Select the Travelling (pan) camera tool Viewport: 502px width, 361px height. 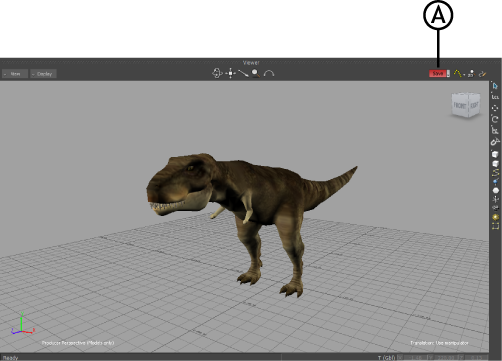click(230, 73)
